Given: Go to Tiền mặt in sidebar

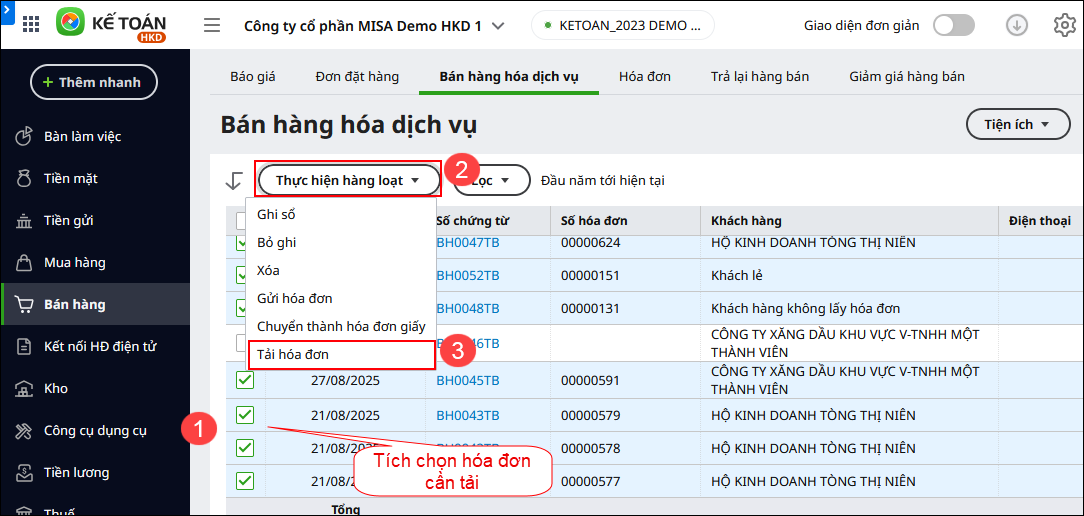Looking at the screenshot, I should (70, 178).
